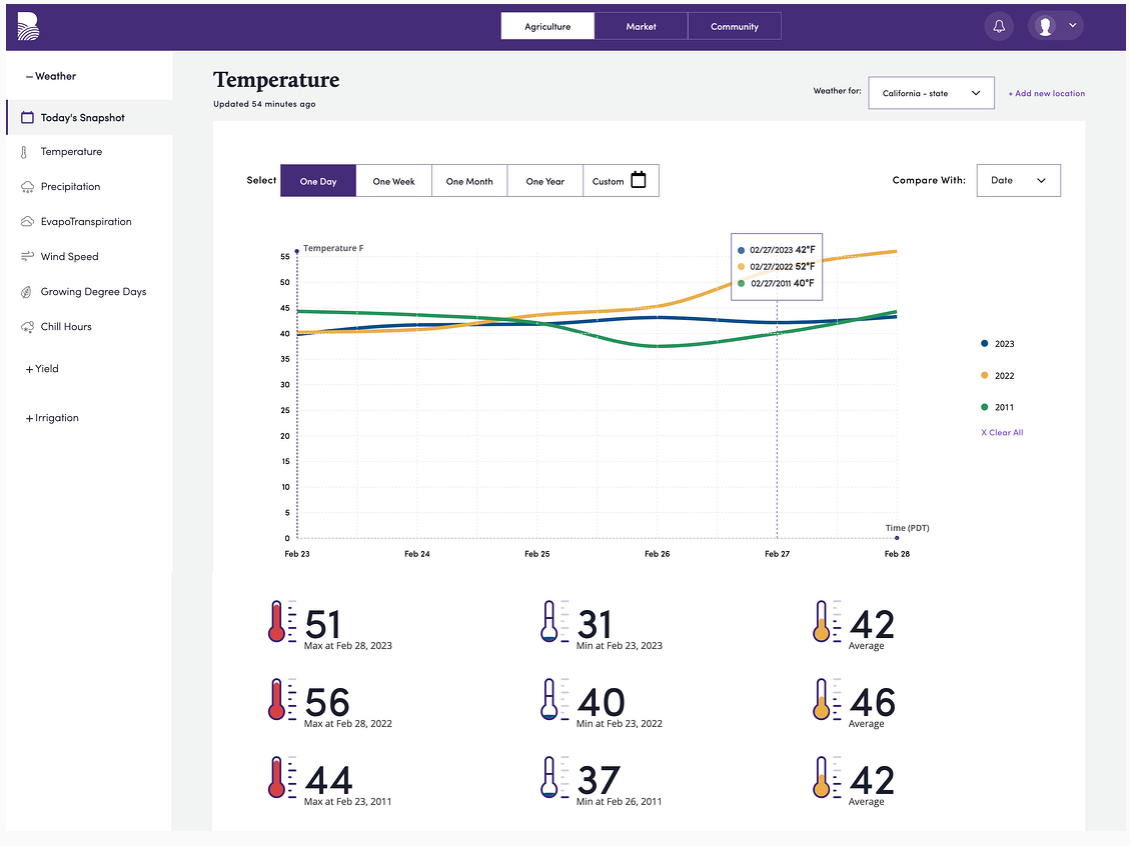Click the Feb 27 axis label
Screen dimensions: 1130x846
tap(777, 554)
